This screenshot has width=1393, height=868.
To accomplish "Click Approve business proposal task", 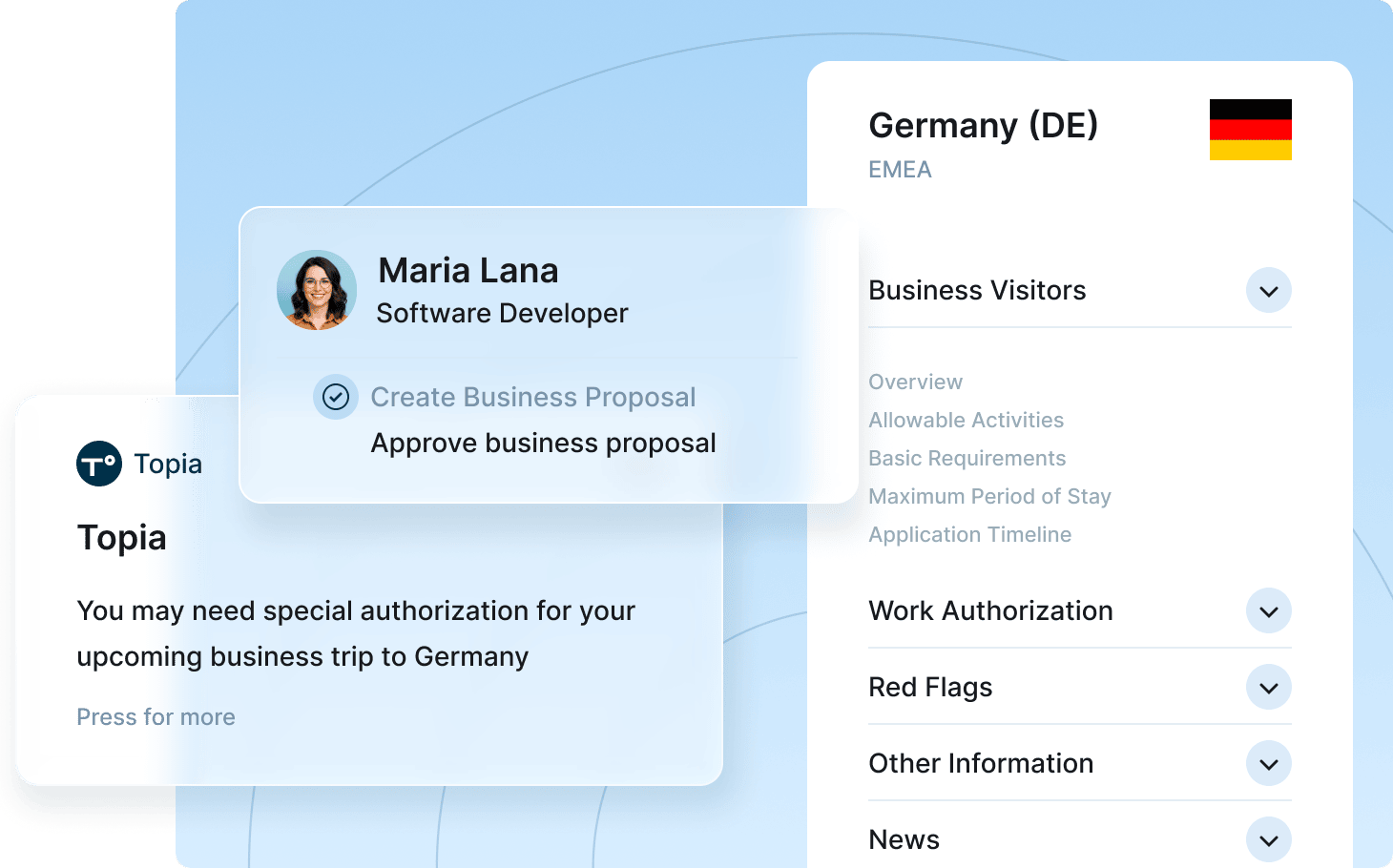I will (x=543, y=444).
